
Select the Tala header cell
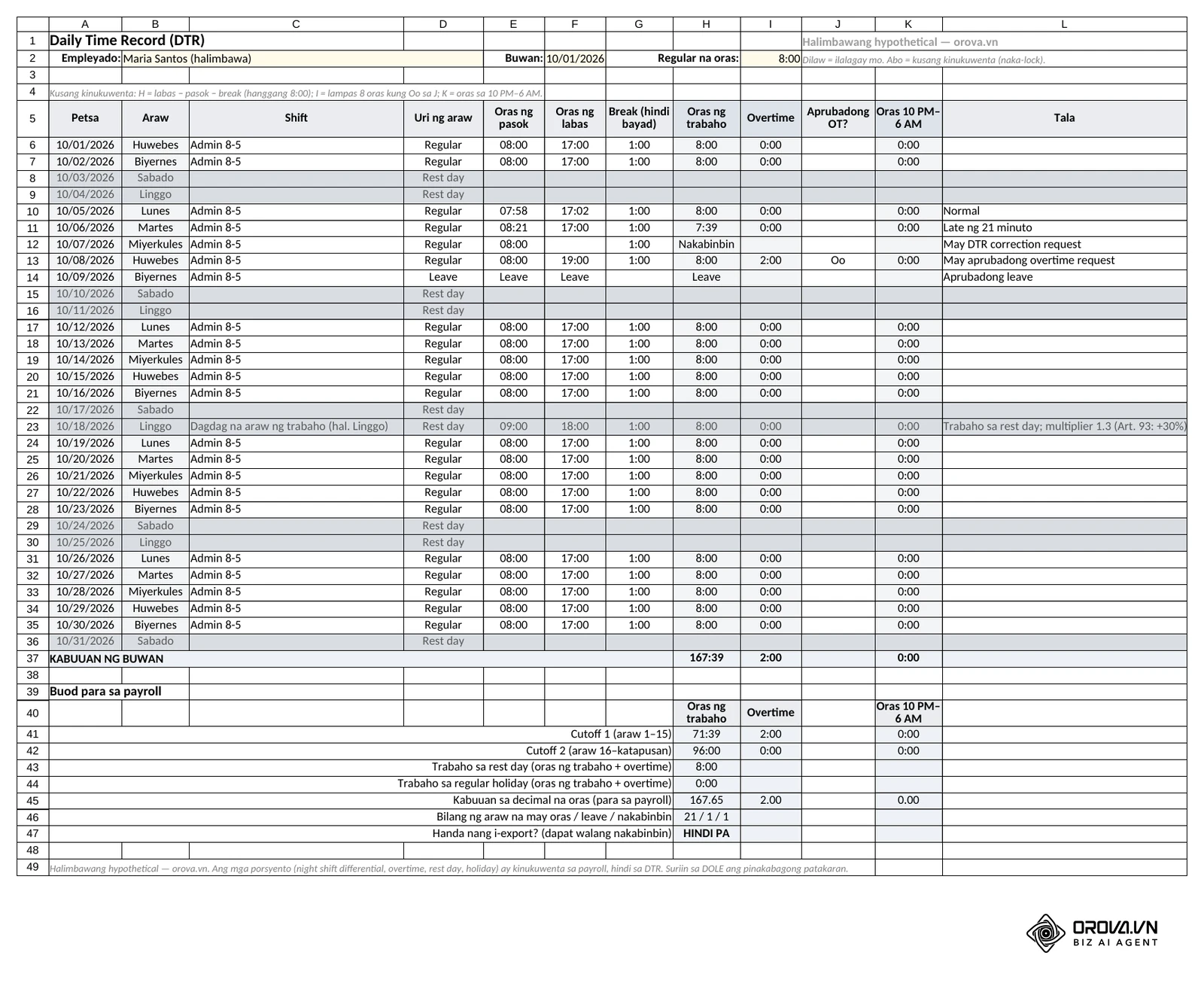[x=1064, y=118]
